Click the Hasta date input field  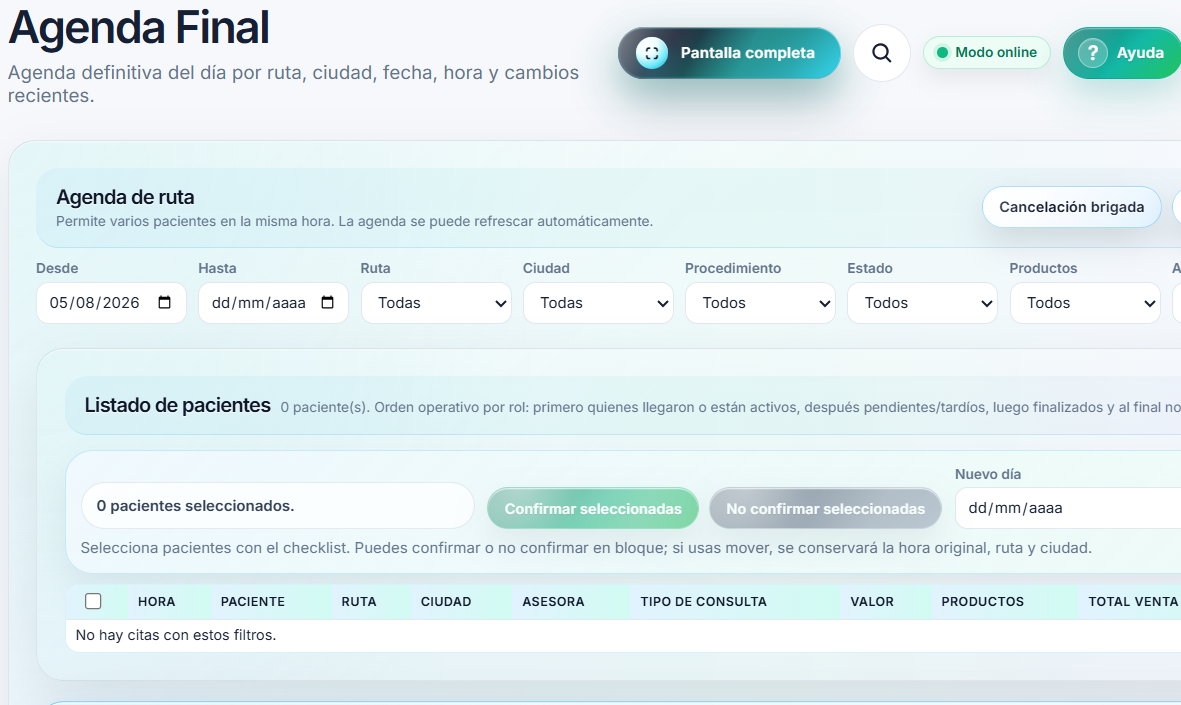coord(273,303)
